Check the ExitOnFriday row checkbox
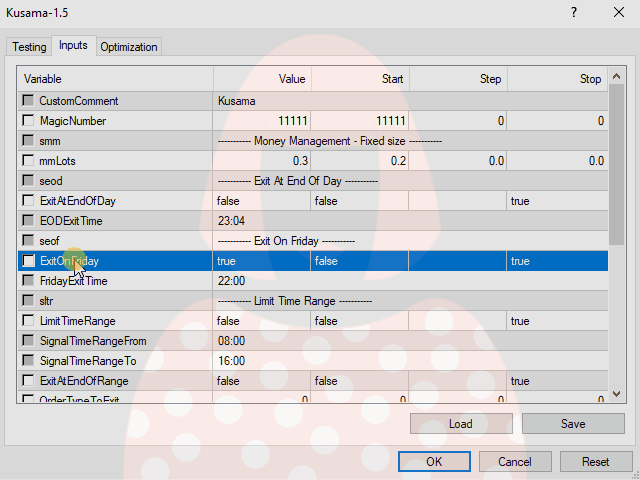Viewport: 640px width, 480px height. click(x=28, y=261)
